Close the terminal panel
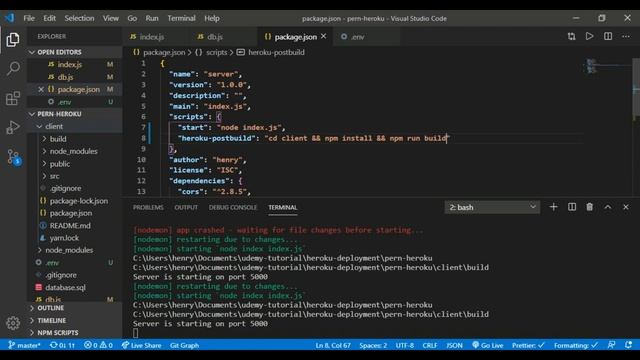Viewport: 640px width, 360px height. coord(626,207)
